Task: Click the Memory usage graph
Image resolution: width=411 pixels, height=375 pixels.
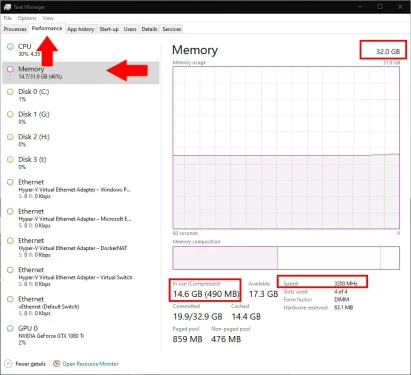Action: point(286,148)
